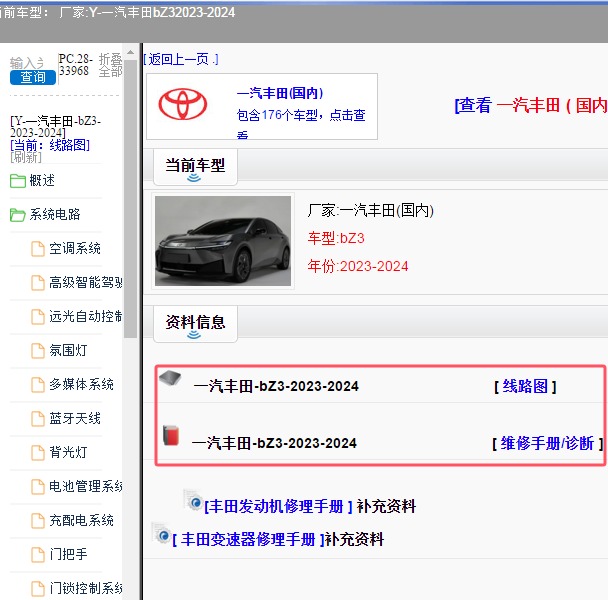Click the scroll-up arrow of sidebar scrollbar
The image size is (608, 600).
[x=131, y=52]
